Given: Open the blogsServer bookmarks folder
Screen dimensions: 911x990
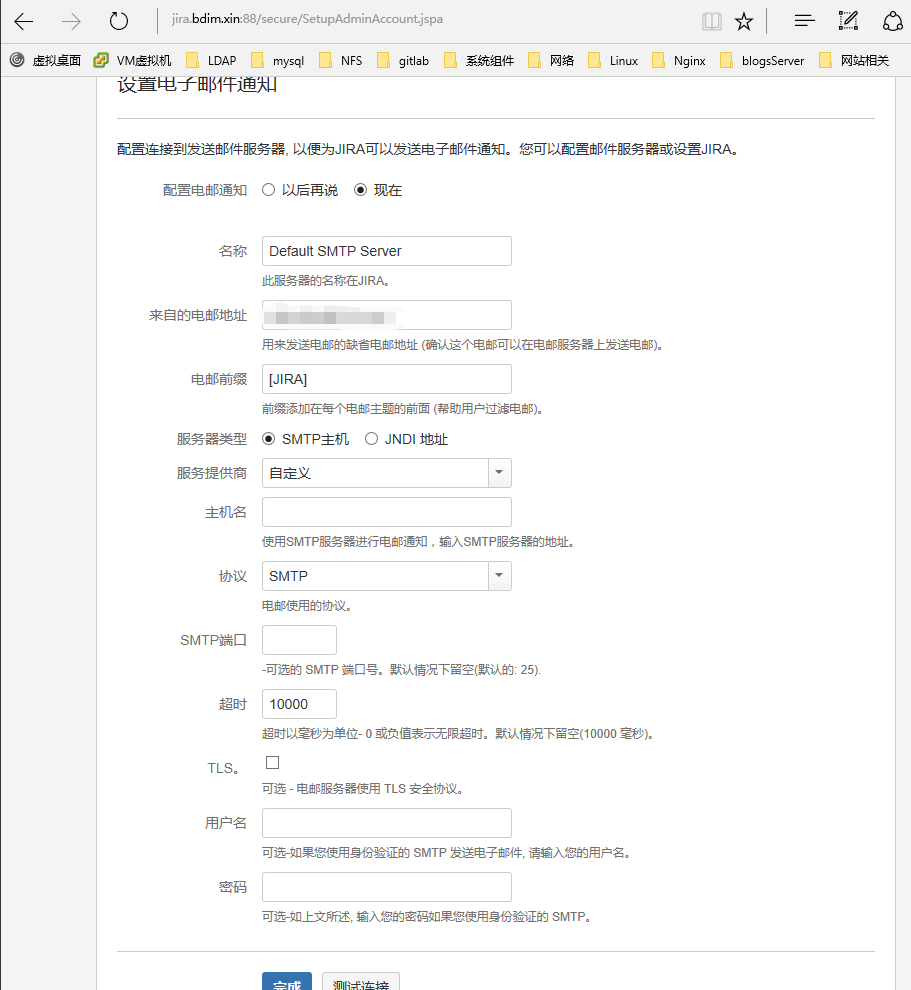Looking at the screenshot, I should [x=771, y=60].
